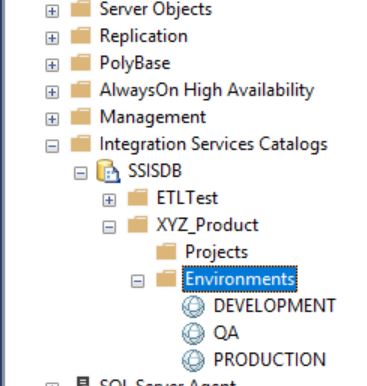Click the ETLTest folder icon
The image size is (367, 386).
pos(138,198)
